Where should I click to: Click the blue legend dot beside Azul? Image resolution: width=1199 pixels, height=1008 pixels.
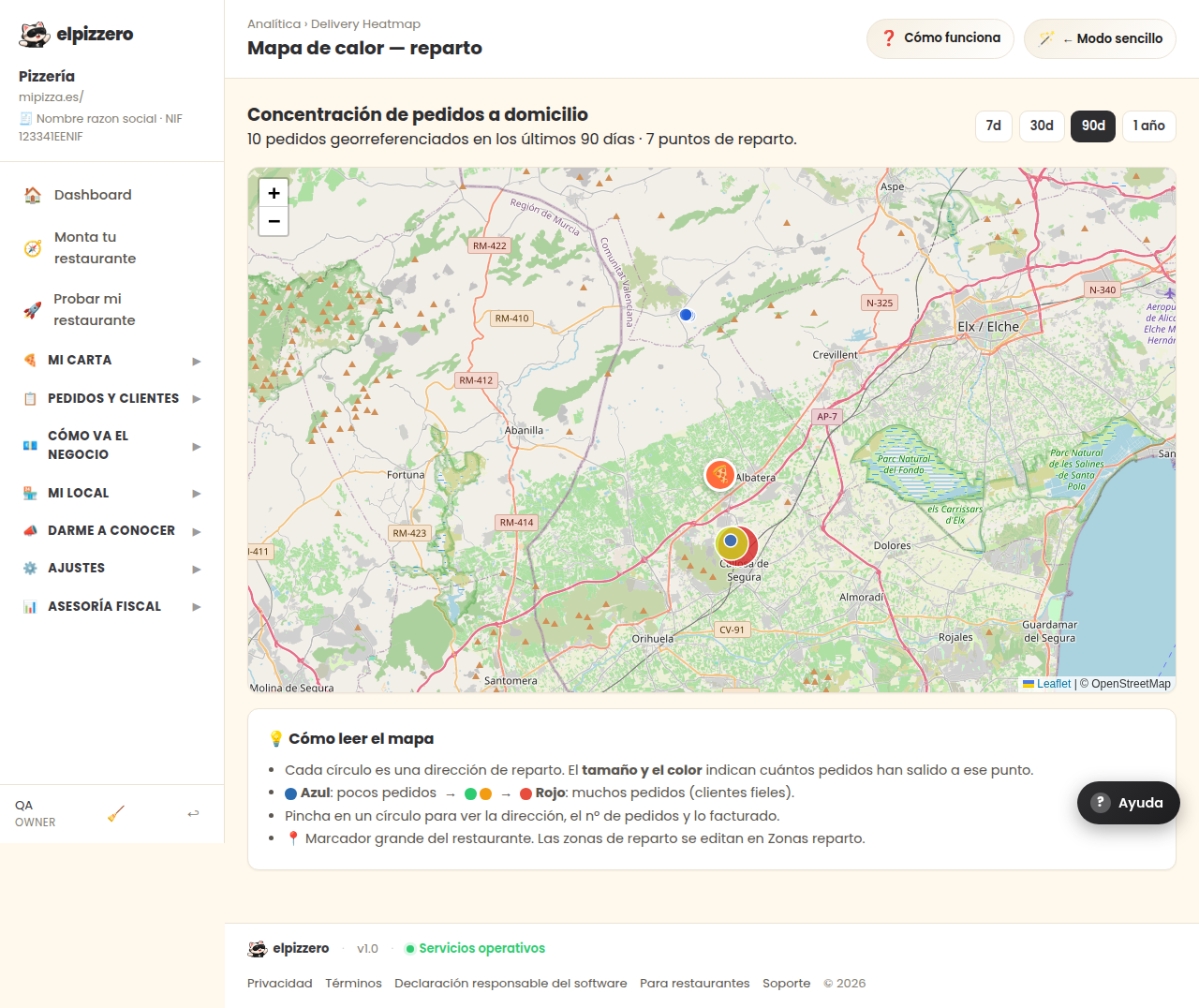pyautogui.click(x=290, y=793)
